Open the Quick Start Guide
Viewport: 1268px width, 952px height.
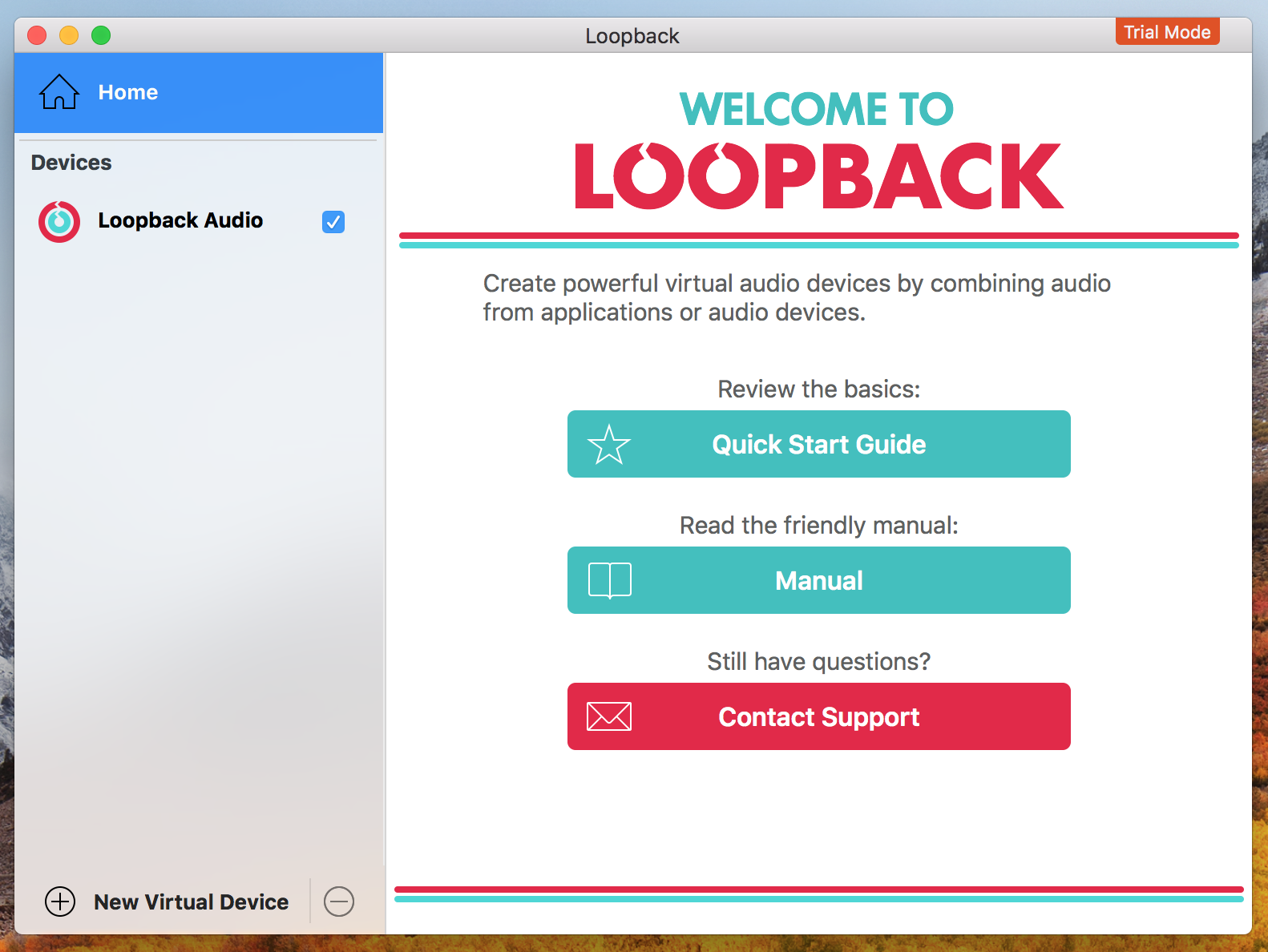(819, 444)
